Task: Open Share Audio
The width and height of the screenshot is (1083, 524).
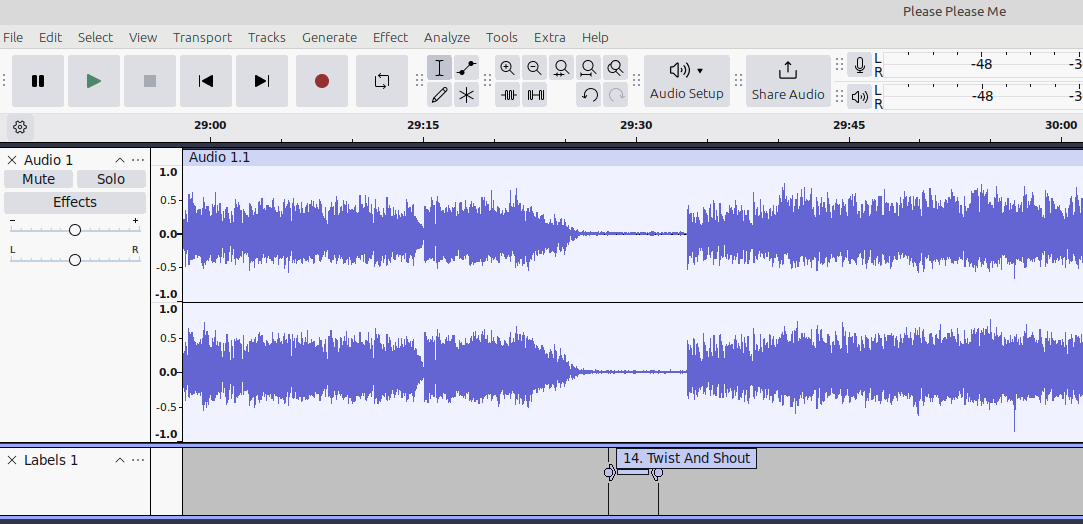Action: click(788, 81)
